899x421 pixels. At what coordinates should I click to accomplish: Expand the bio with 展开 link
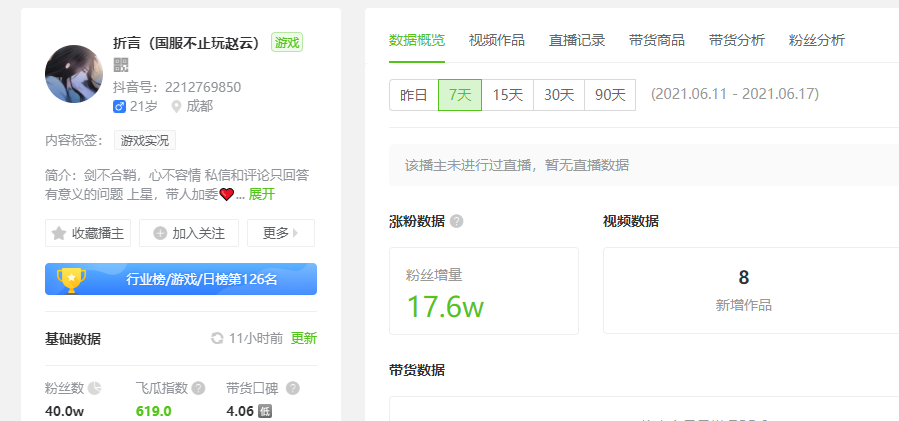pyautogui.click(x=262, y=194)
